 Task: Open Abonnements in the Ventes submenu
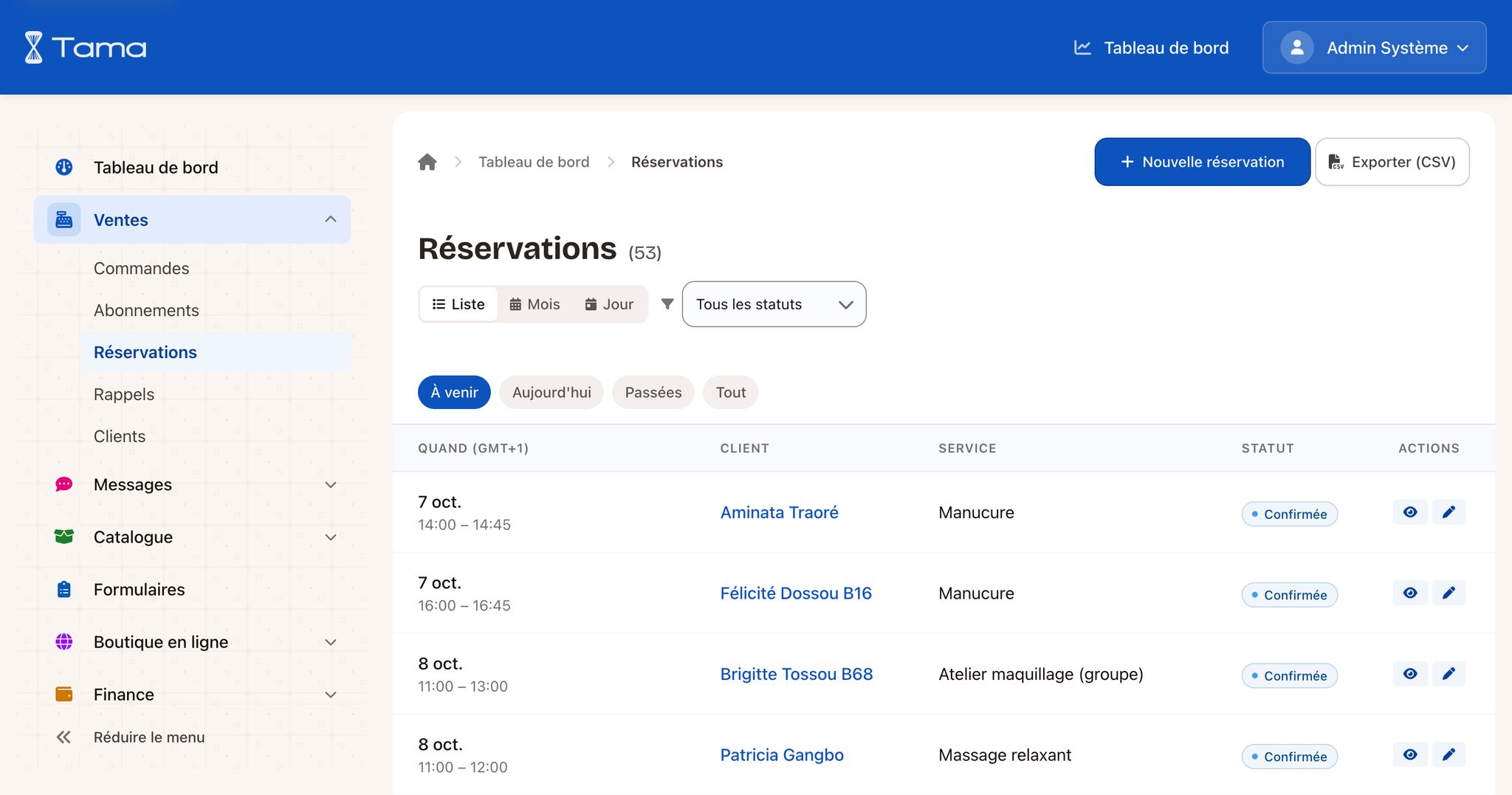point(146,311)
